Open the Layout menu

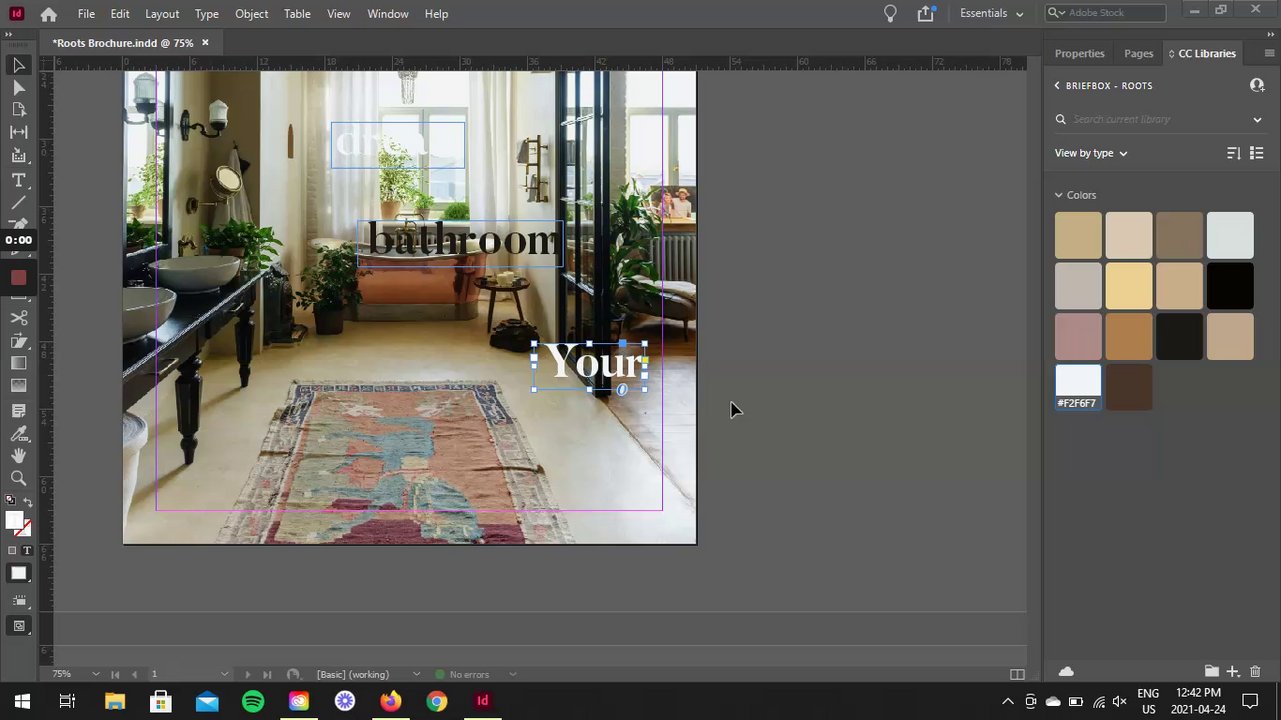tap(162, 14)
